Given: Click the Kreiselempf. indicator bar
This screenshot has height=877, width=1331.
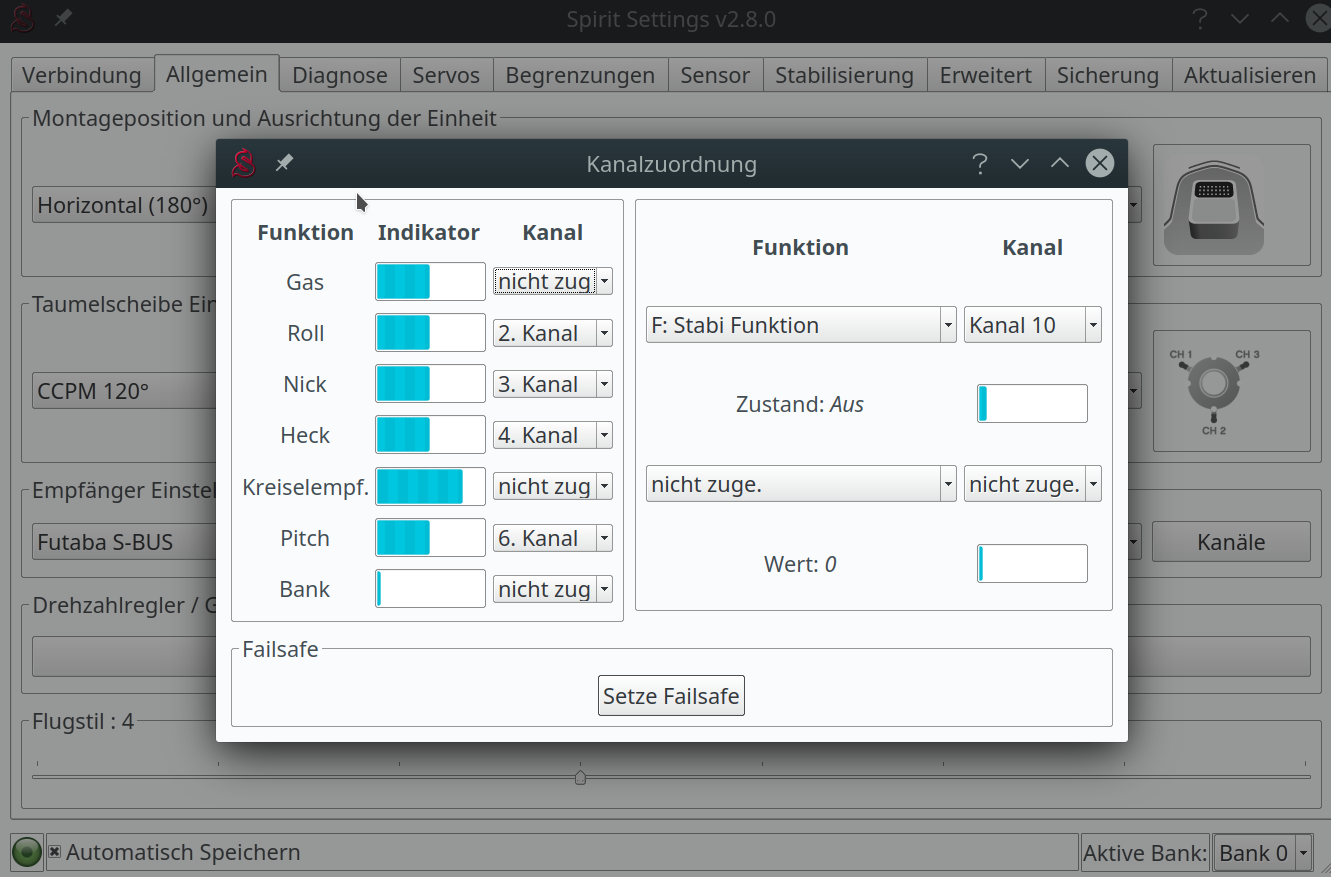Looking at the screenshot, I should coord(430,487).
